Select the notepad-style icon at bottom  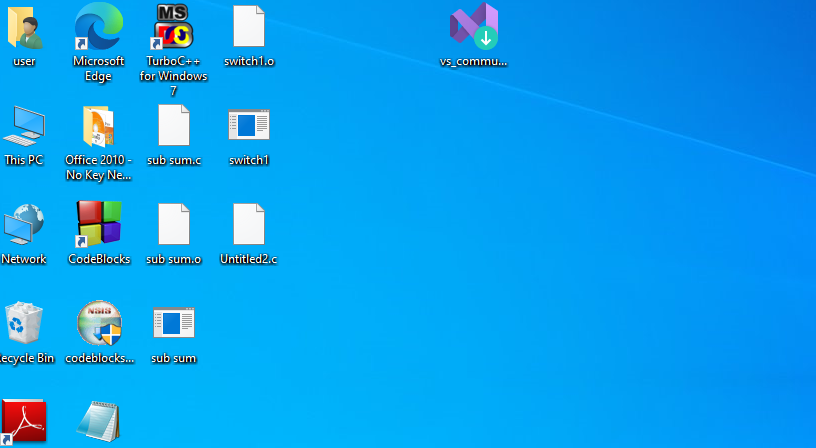pyautogui.click(x=99, y=423)
